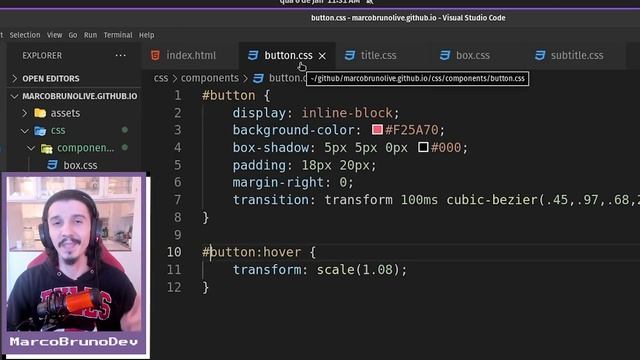
Task: Open the Go menu
Action: tap(73, 35)
